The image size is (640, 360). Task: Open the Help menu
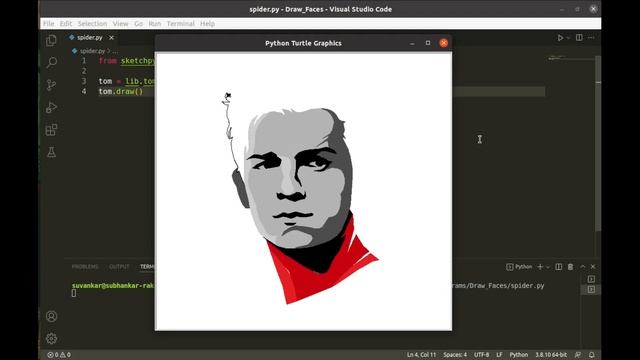point(207,24)
